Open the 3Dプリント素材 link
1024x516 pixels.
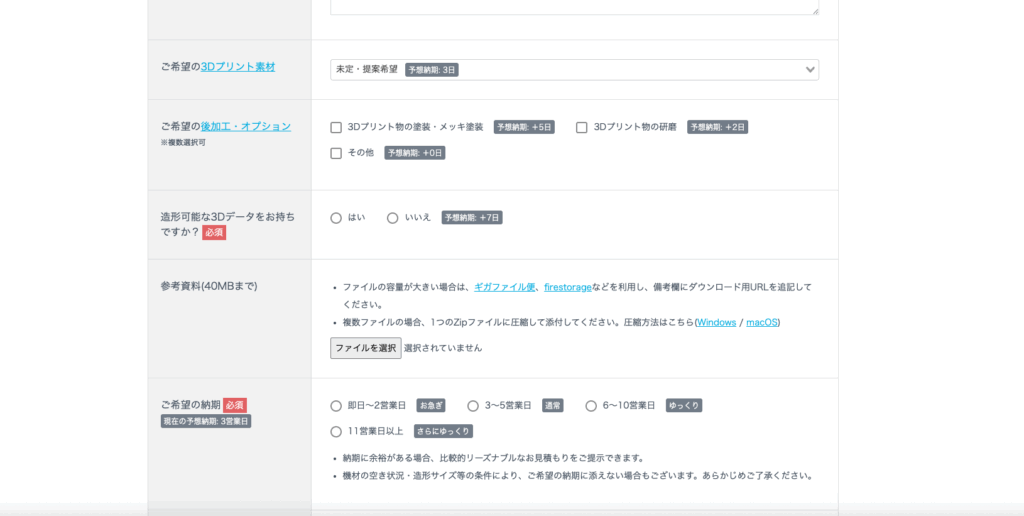(238, 67)
